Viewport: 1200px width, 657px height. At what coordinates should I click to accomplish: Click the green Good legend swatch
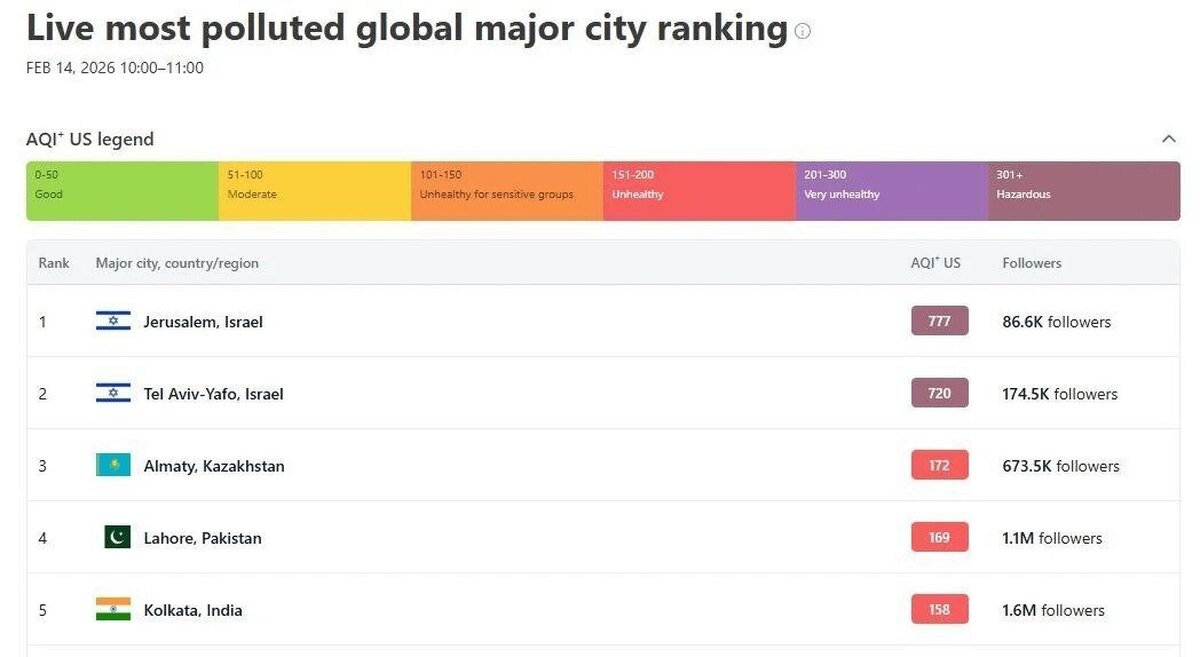(122, 191)
